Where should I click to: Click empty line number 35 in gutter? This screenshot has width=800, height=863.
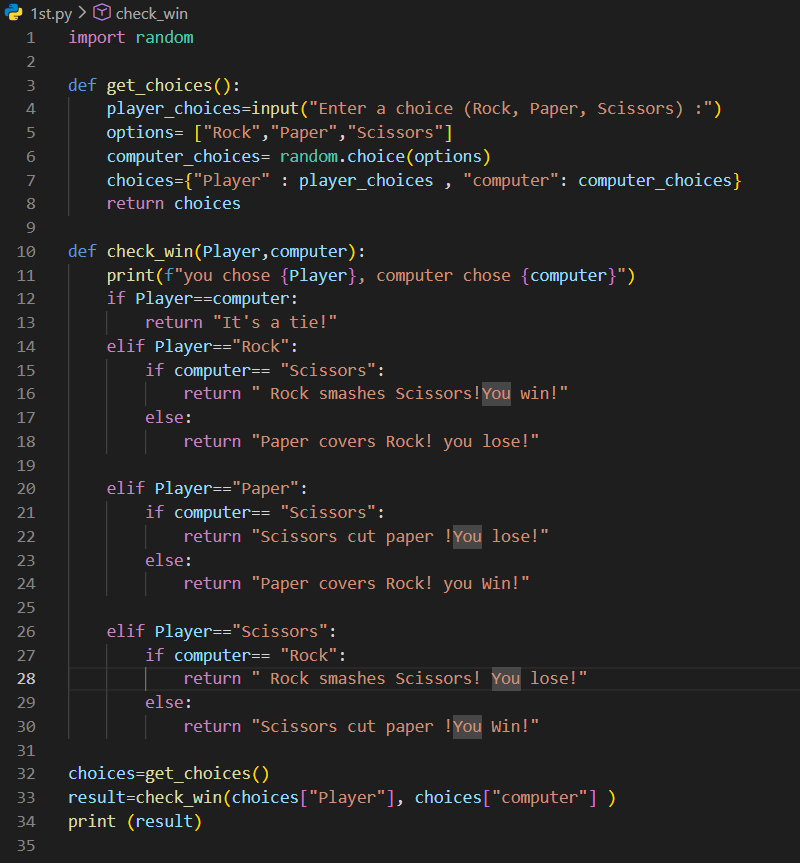coord(26,845)
